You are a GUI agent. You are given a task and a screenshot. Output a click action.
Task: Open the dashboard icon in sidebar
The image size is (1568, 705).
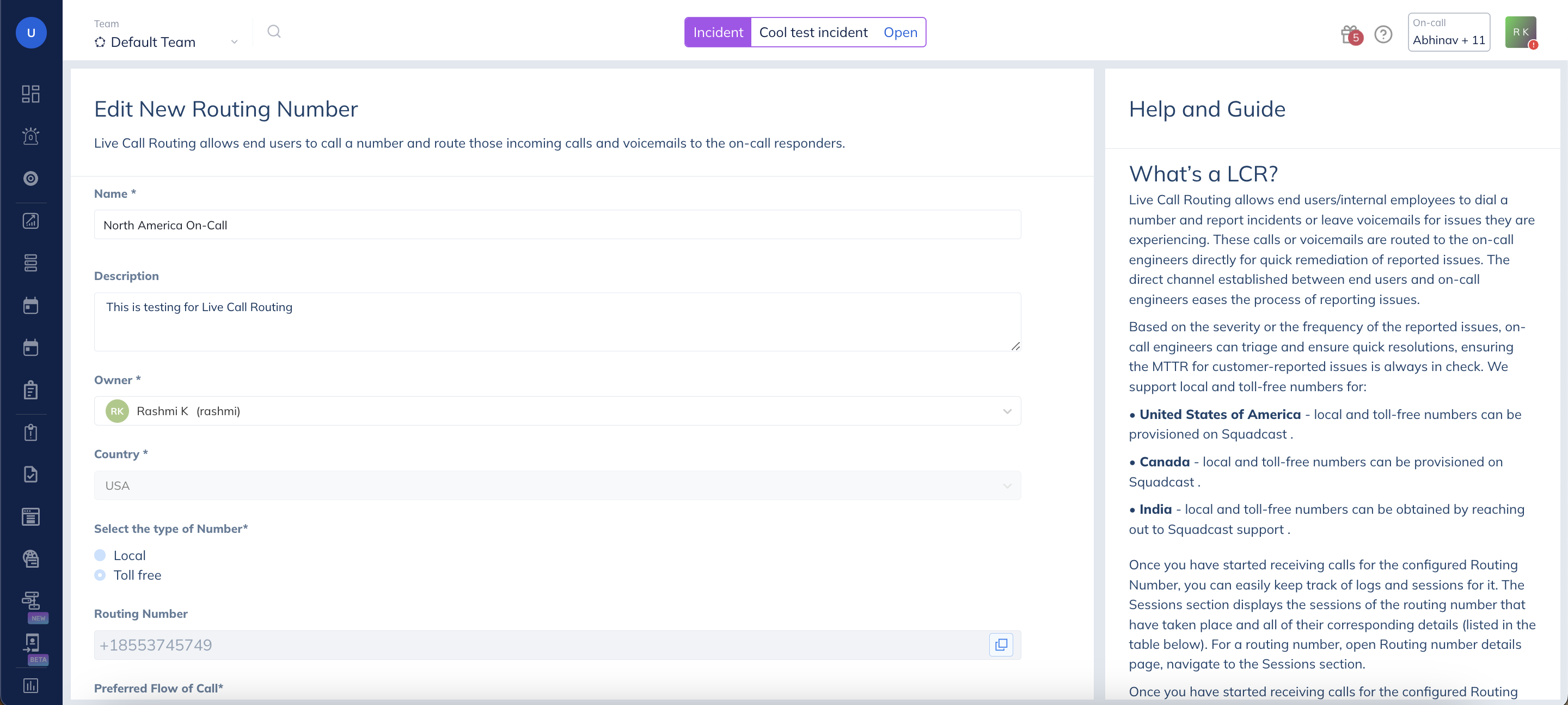click(x=30, y=94)
